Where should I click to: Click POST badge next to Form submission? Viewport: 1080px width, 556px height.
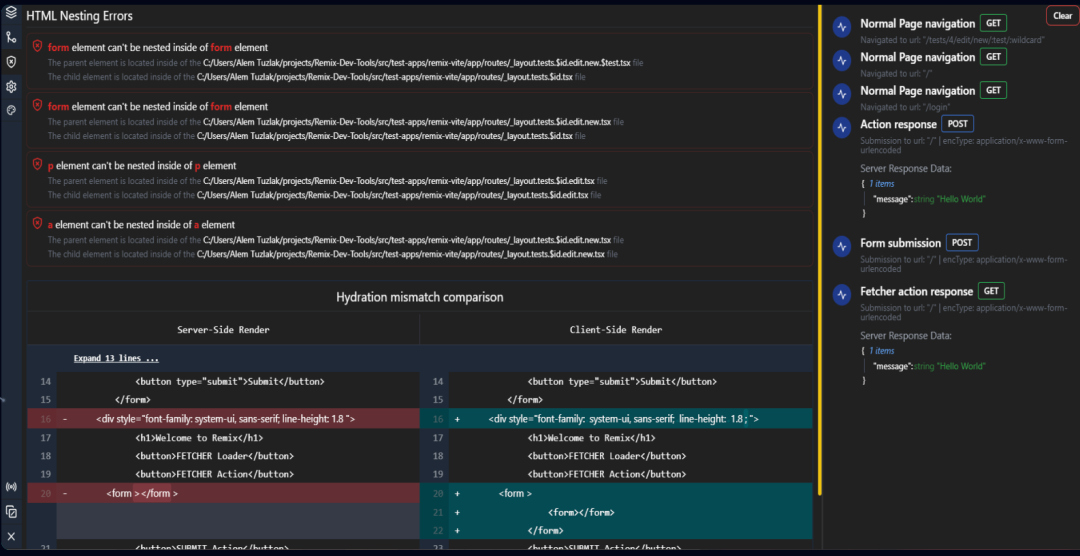click(962, 243)
